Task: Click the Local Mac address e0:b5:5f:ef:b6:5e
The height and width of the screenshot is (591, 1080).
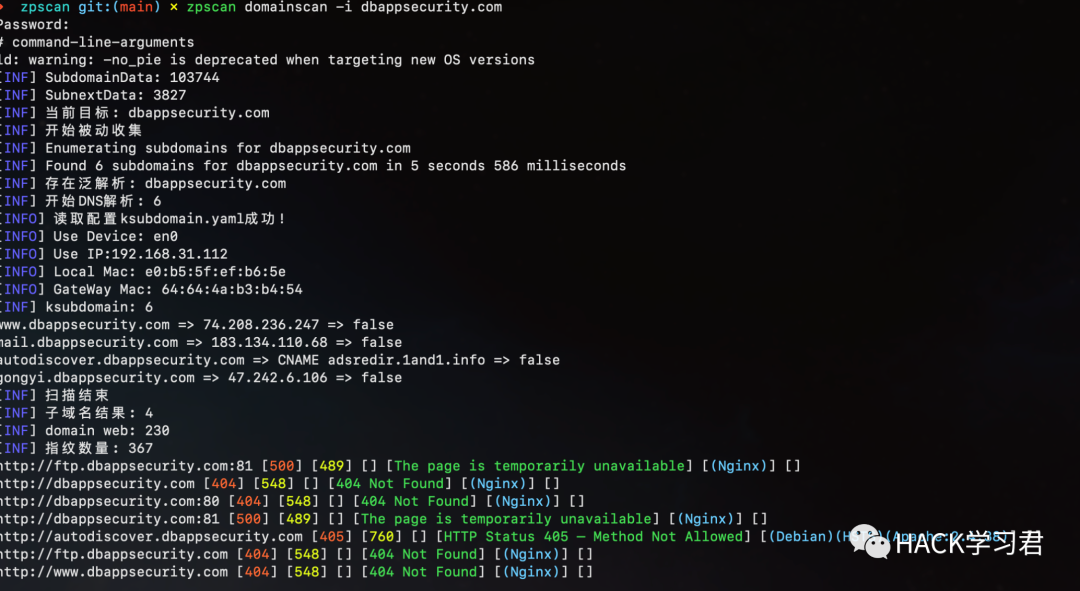Action: pyautogui.click(x=215, y=271)
